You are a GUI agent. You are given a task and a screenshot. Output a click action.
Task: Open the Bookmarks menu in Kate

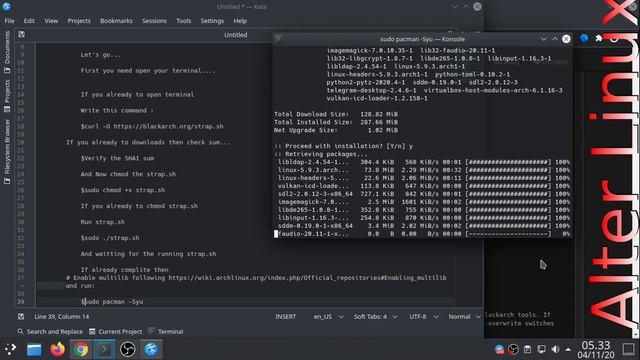coord(116,21)
